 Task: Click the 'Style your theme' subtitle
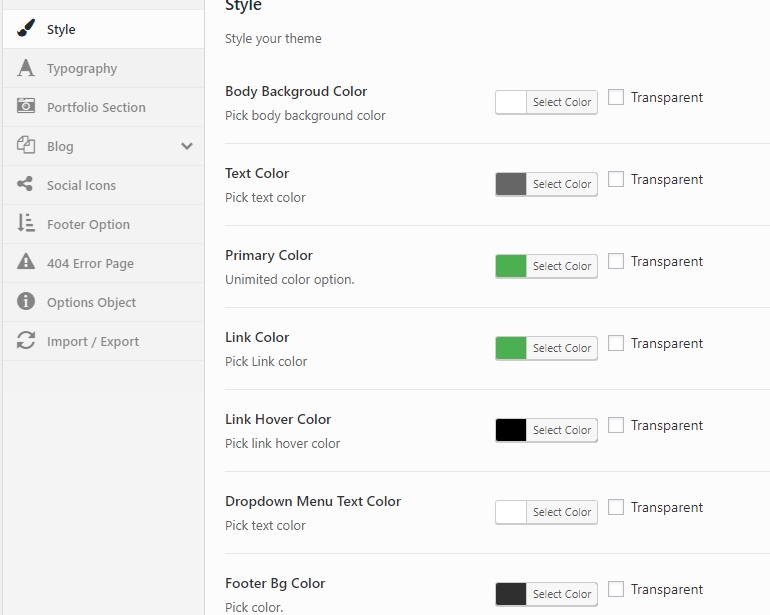coord(273,39)
